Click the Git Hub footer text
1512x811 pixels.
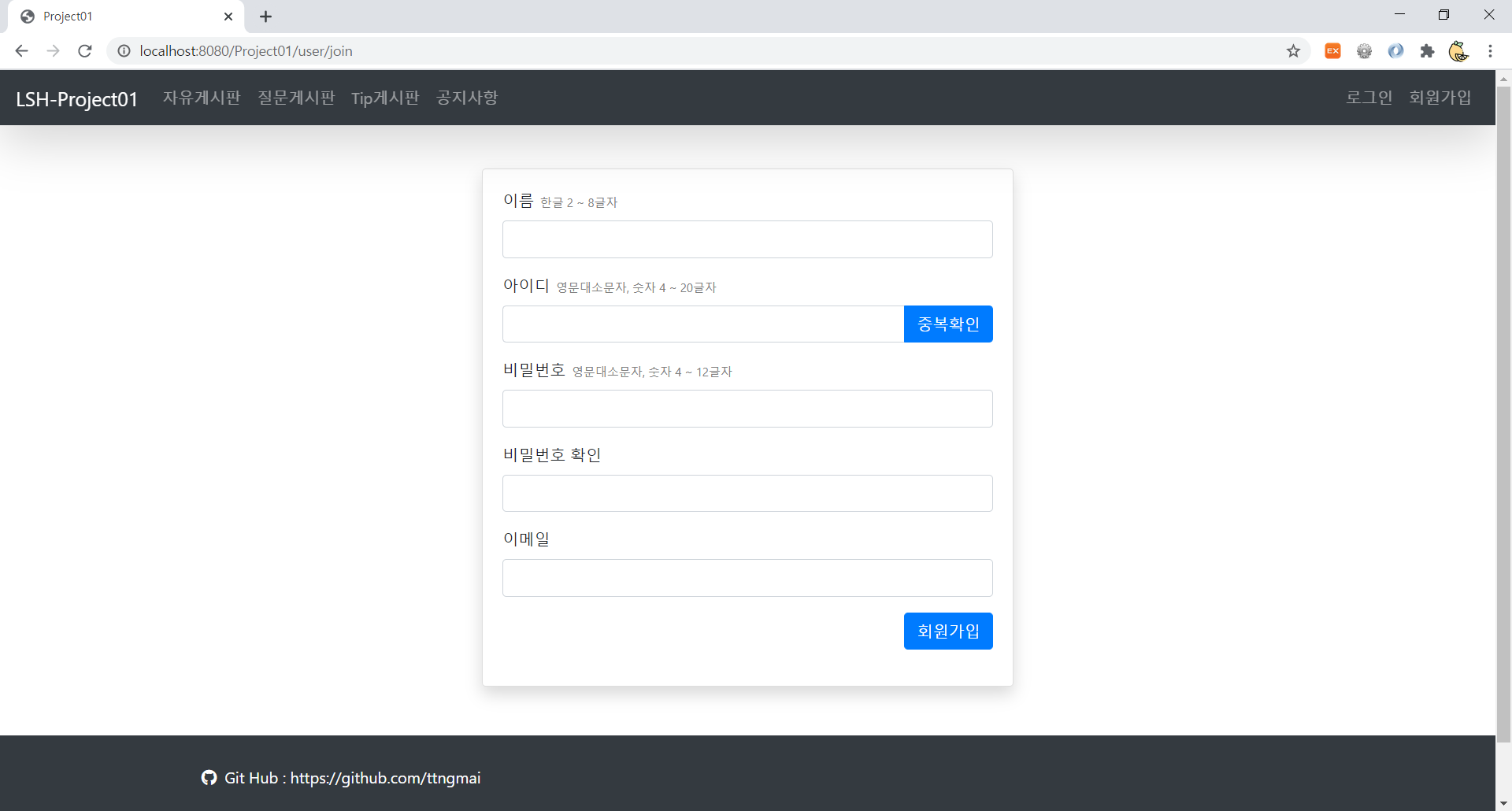(352, 778)
